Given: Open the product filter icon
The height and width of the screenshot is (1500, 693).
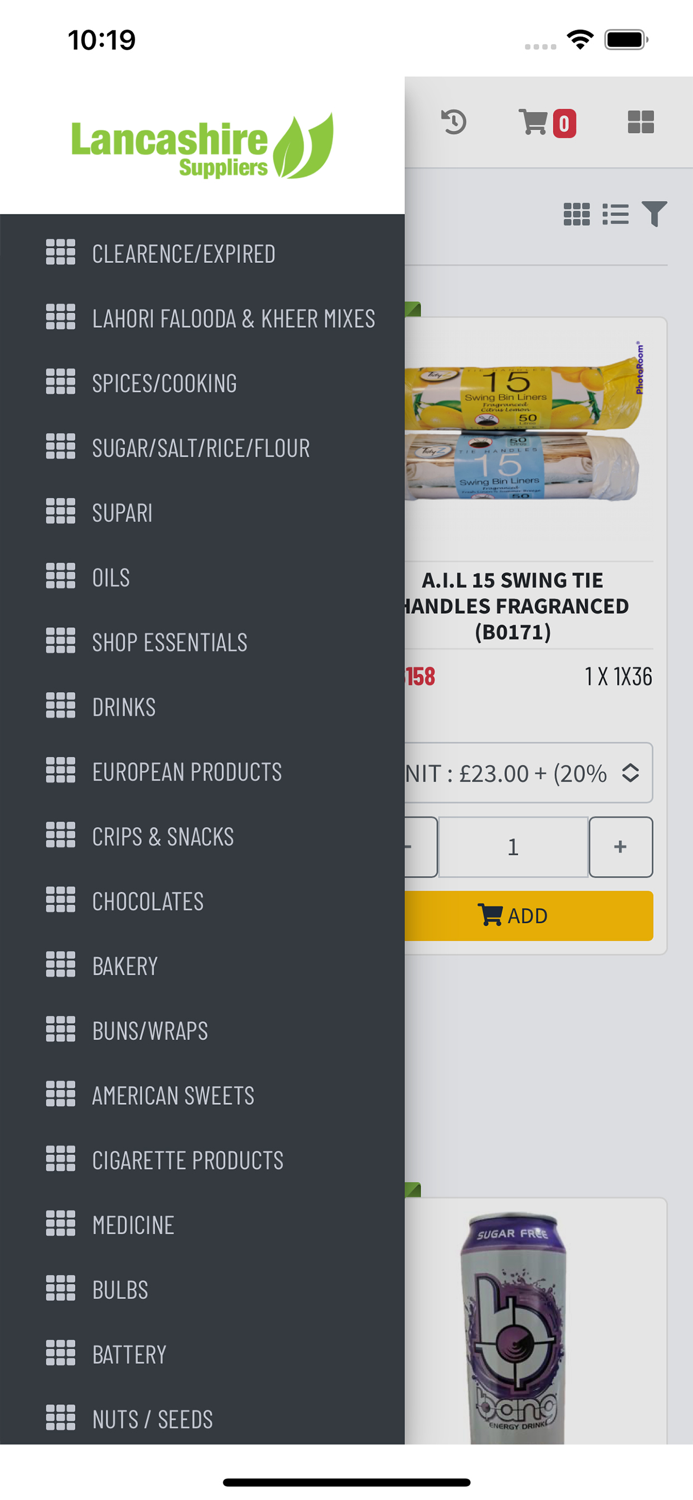Looking at the screenshot, I should 654,214.
